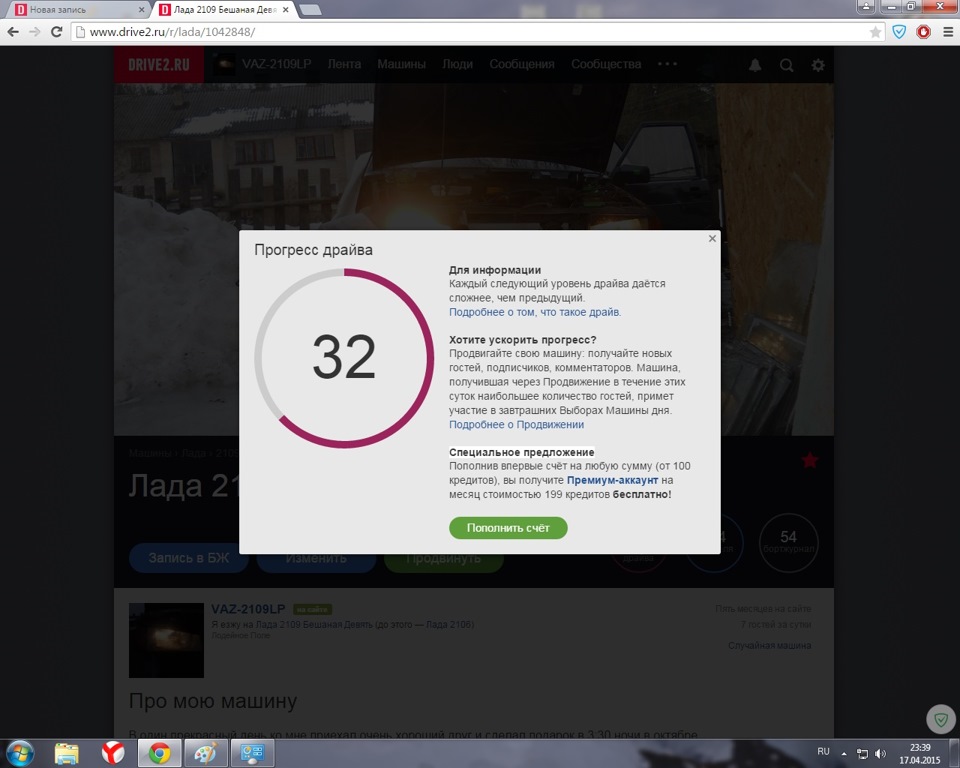960x768 pixels.
Task: Open the Подробнее о Продвижении link
Action: tap(517, 425)
